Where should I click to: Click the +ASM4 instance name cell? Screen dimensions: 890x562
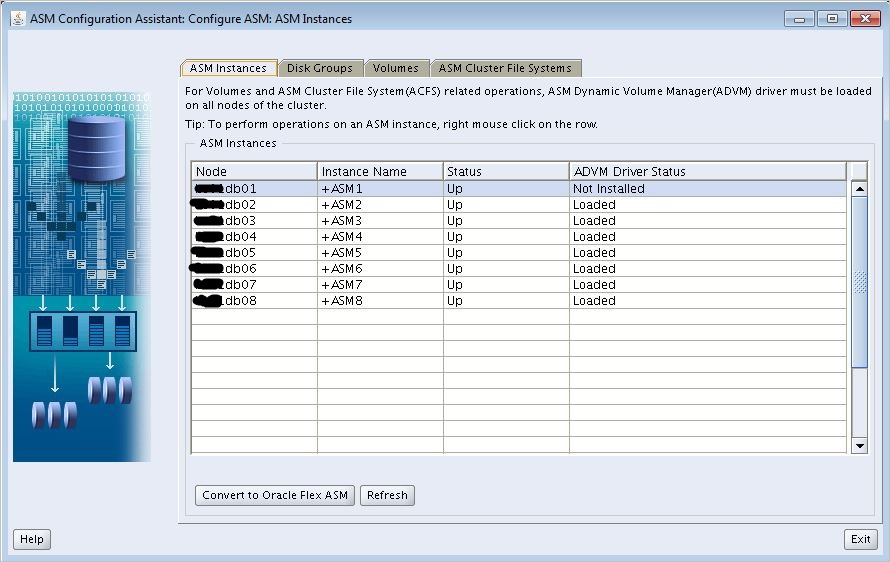(x=380, y=236)
